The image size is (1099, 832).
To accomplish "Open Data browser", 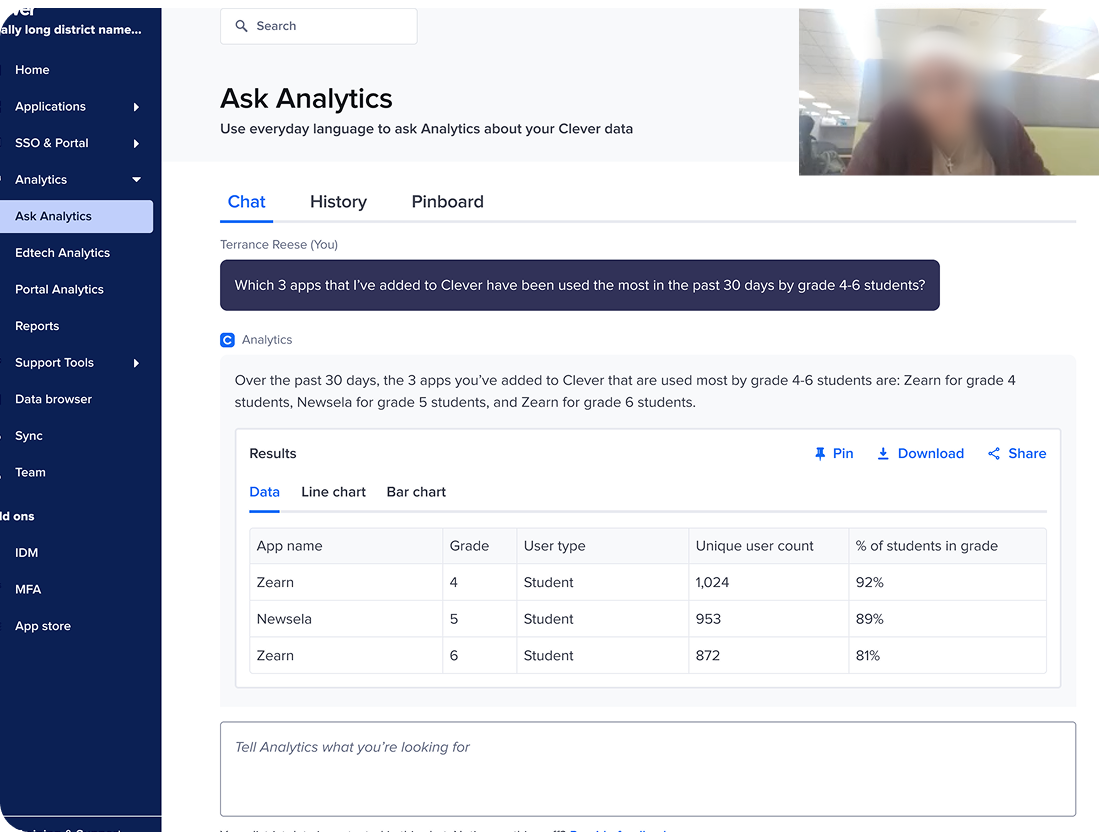I will pos(53,399).
